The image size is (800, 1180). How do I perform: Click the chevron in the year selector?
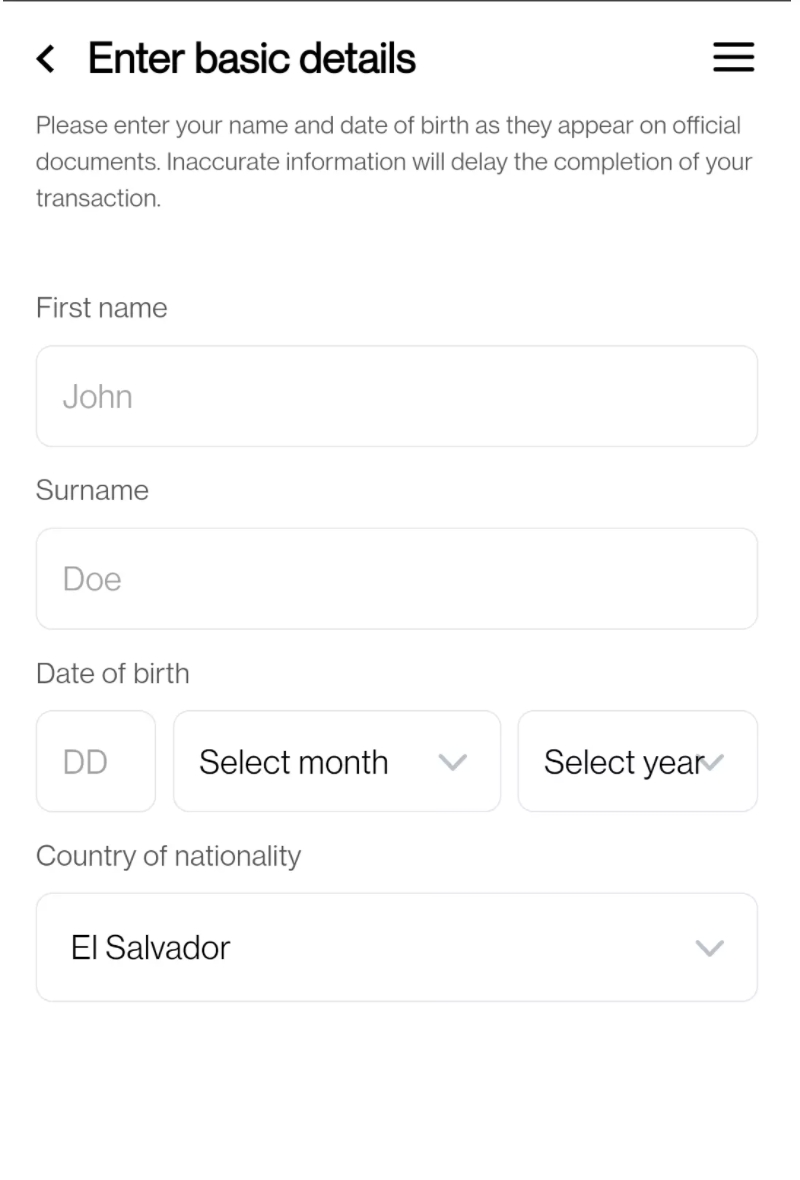click(713, 762)
